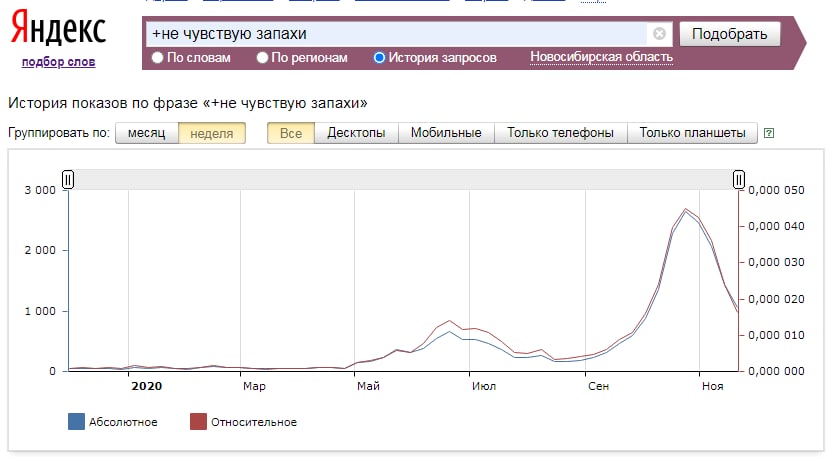Filter by 'Только телефоны'
833x457 pixels.
[x=560, y=133]
